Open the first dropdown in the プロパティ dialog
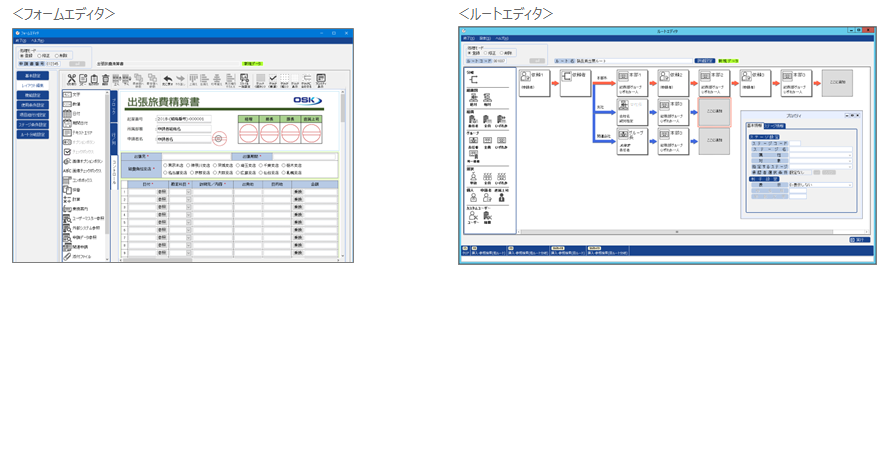 point(850,155)
